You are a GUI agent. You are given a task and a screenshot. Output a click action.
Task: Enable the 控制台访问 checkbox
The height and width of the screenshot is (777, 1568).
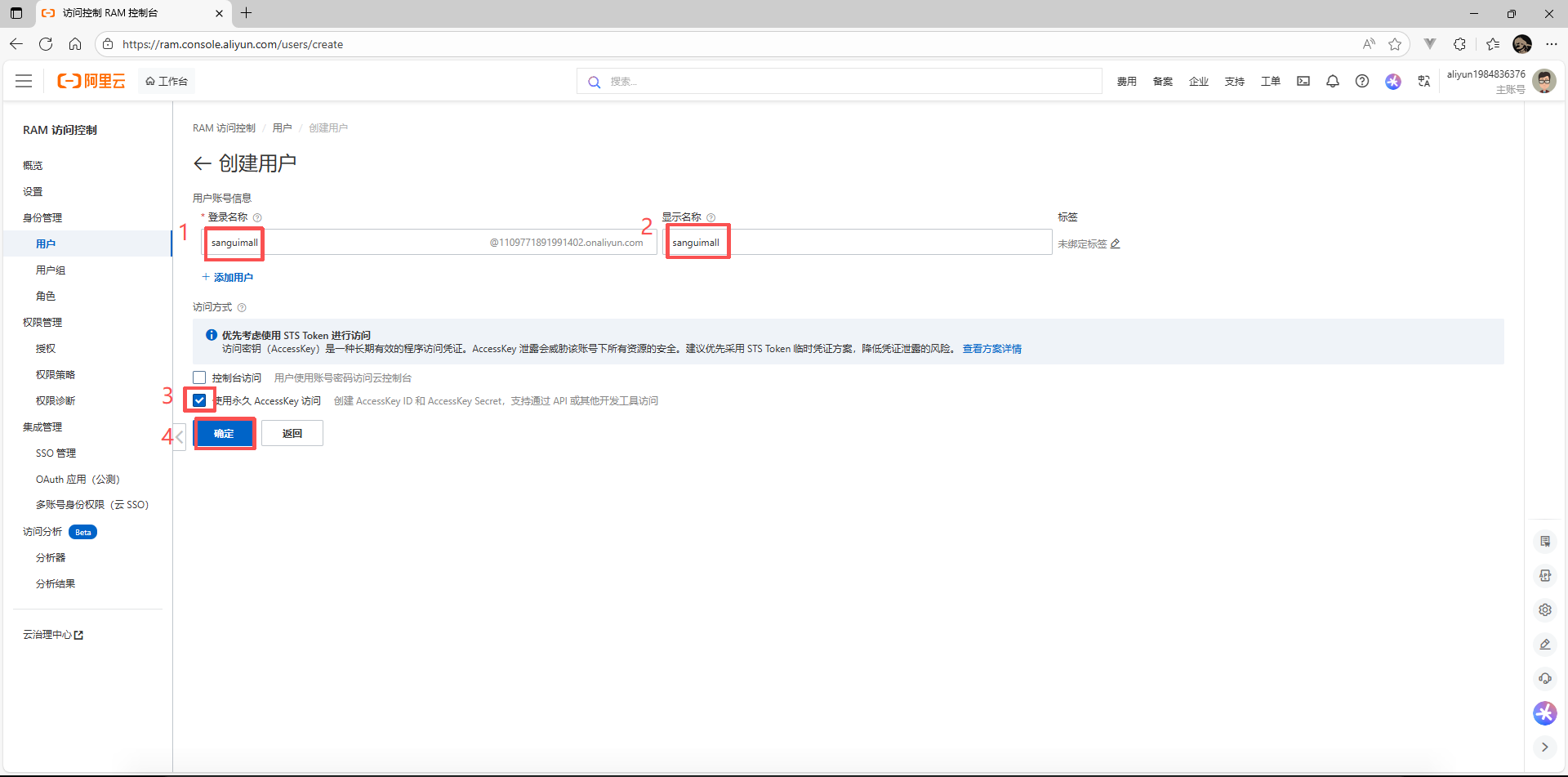pyautogui.click(x=198, y=377)
